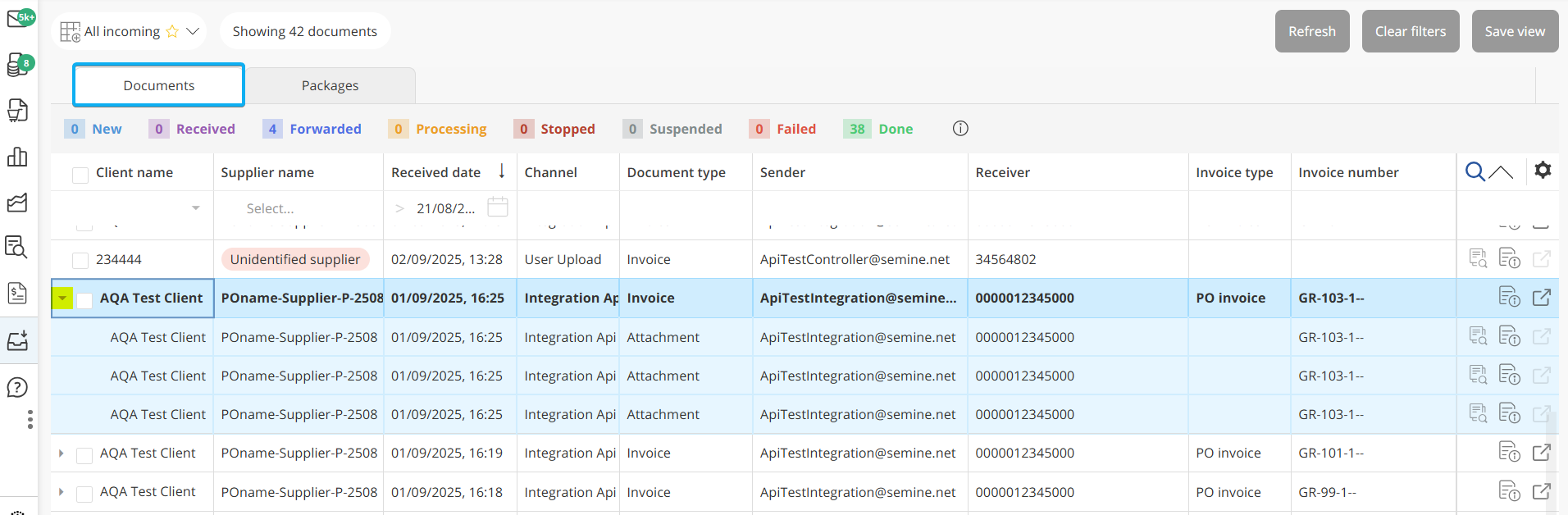
Task: Switch to the Documents tab
Action: [159, 85]
